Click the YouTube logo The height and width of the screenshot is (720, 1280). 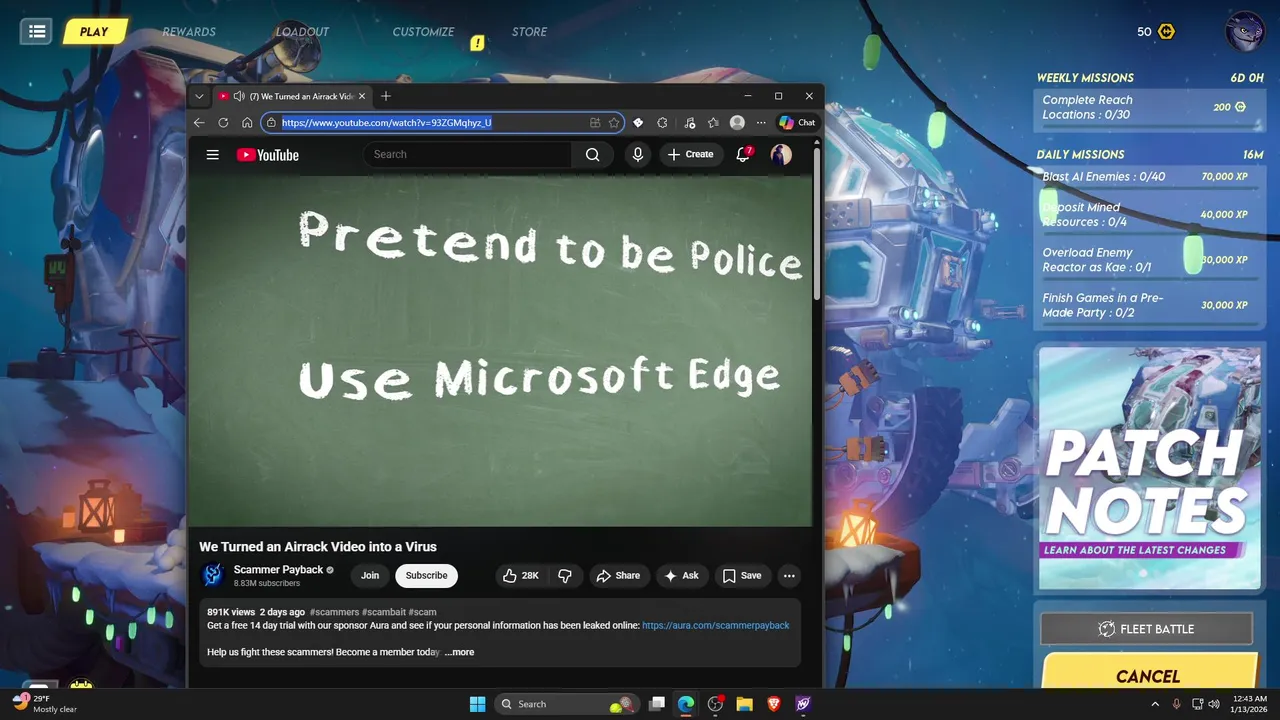267,155
